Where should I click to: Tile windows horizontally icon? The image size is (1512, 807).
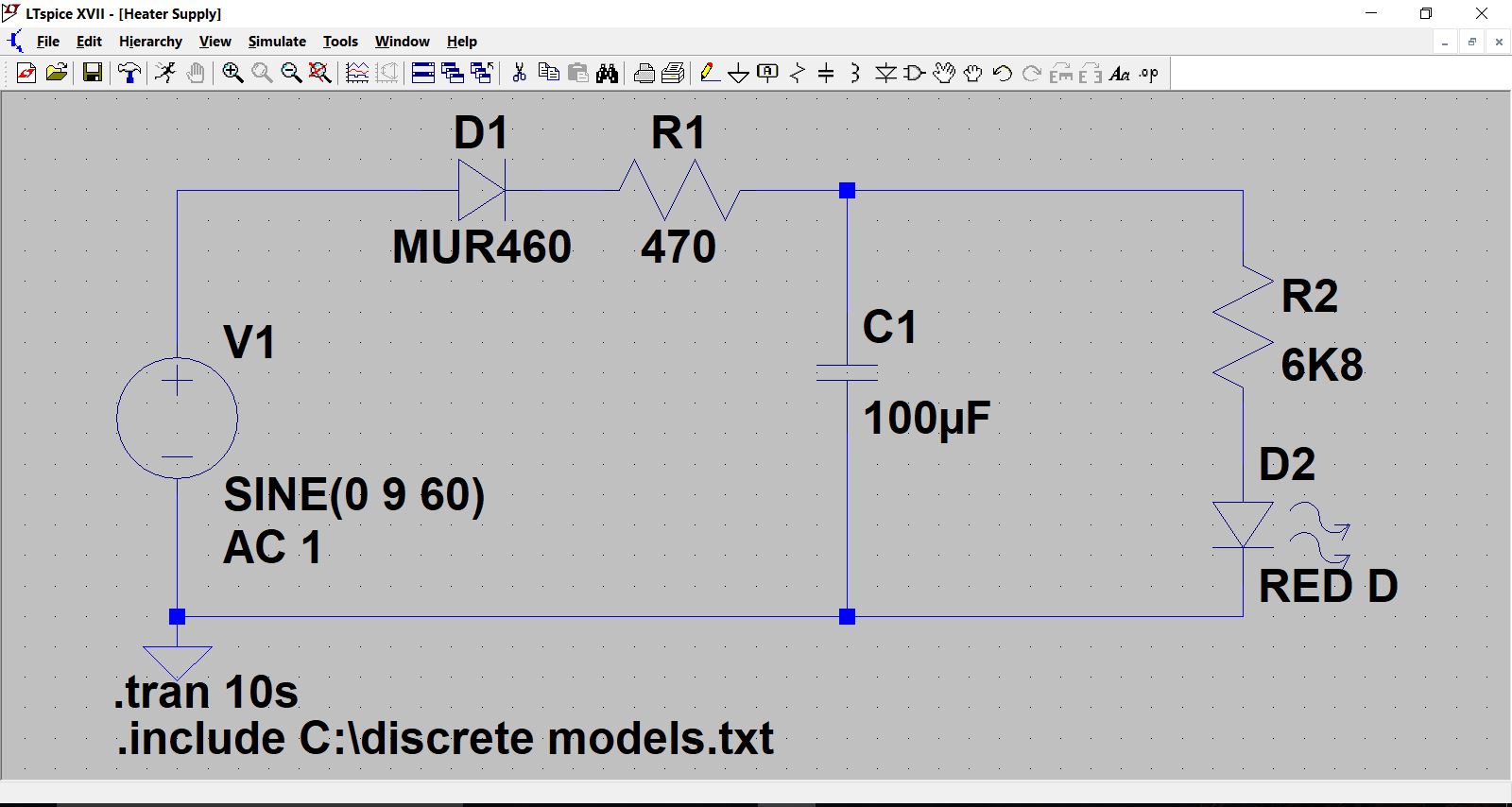tap(423, 73)
